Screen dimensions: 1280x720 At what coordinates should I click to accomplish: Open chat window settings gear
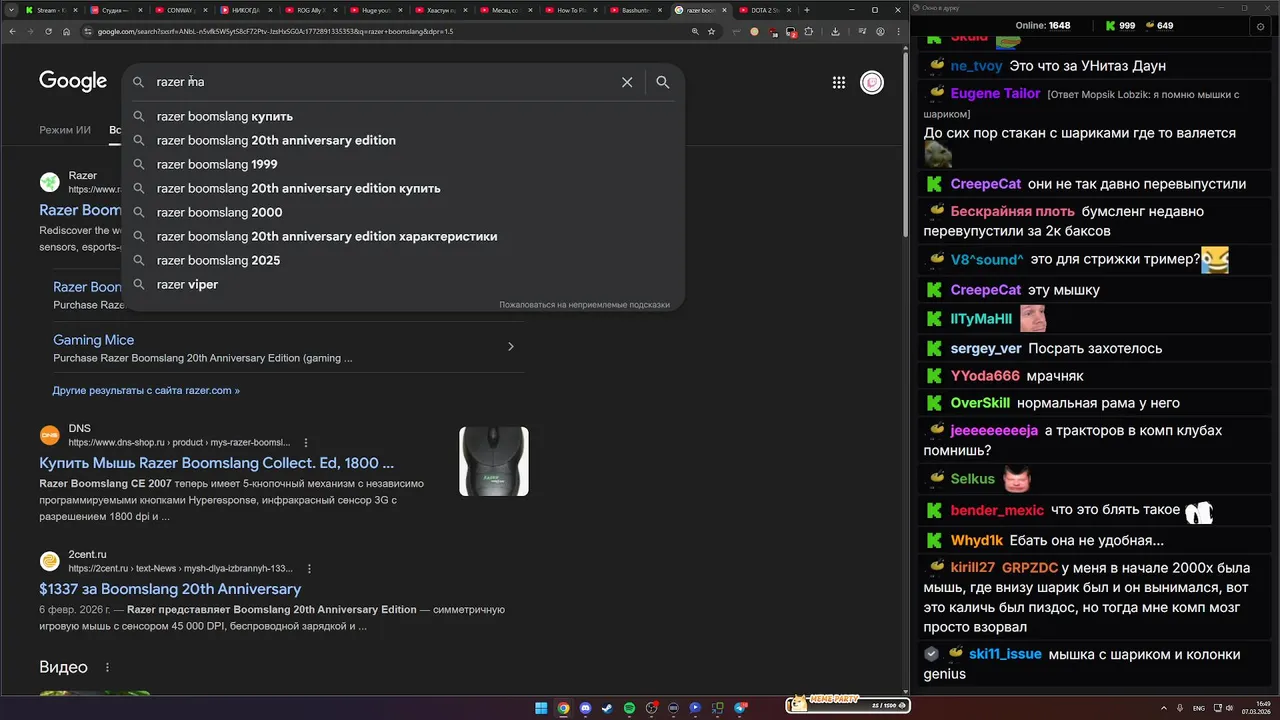[1260, 26]
